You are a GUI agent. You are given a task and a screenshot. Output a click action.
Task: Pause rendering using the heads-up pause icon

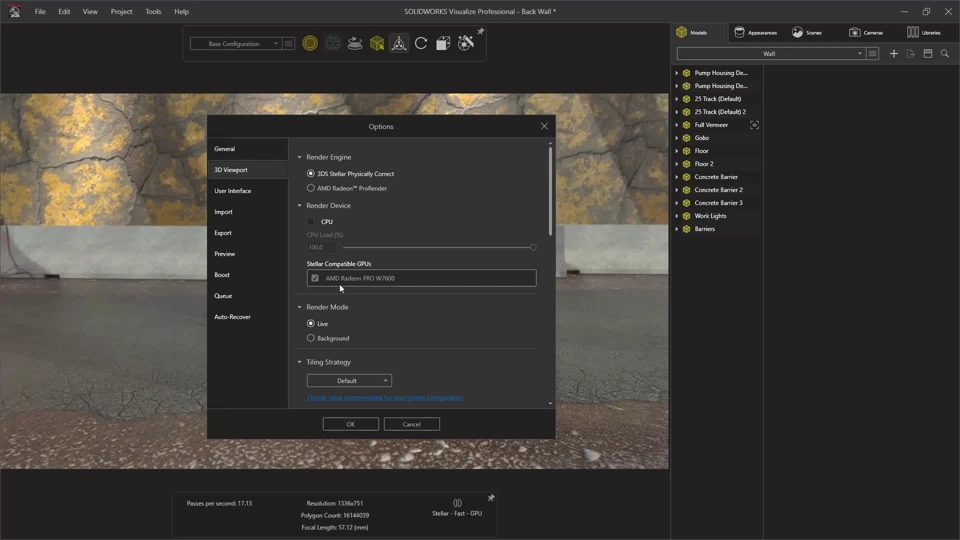(x=457, y=503)
